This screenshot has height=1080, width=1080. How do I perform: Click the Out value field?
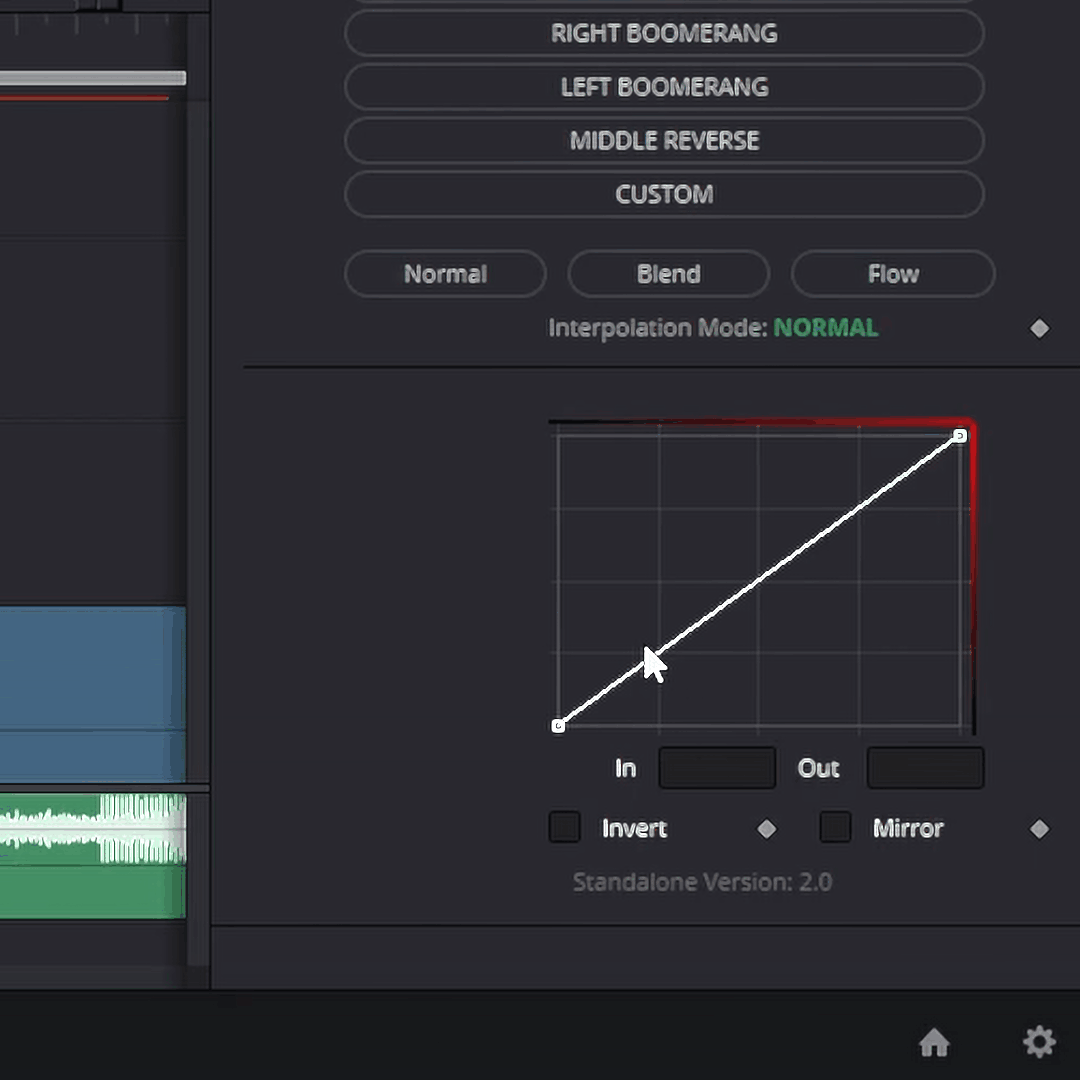click(x=925, y=768)
